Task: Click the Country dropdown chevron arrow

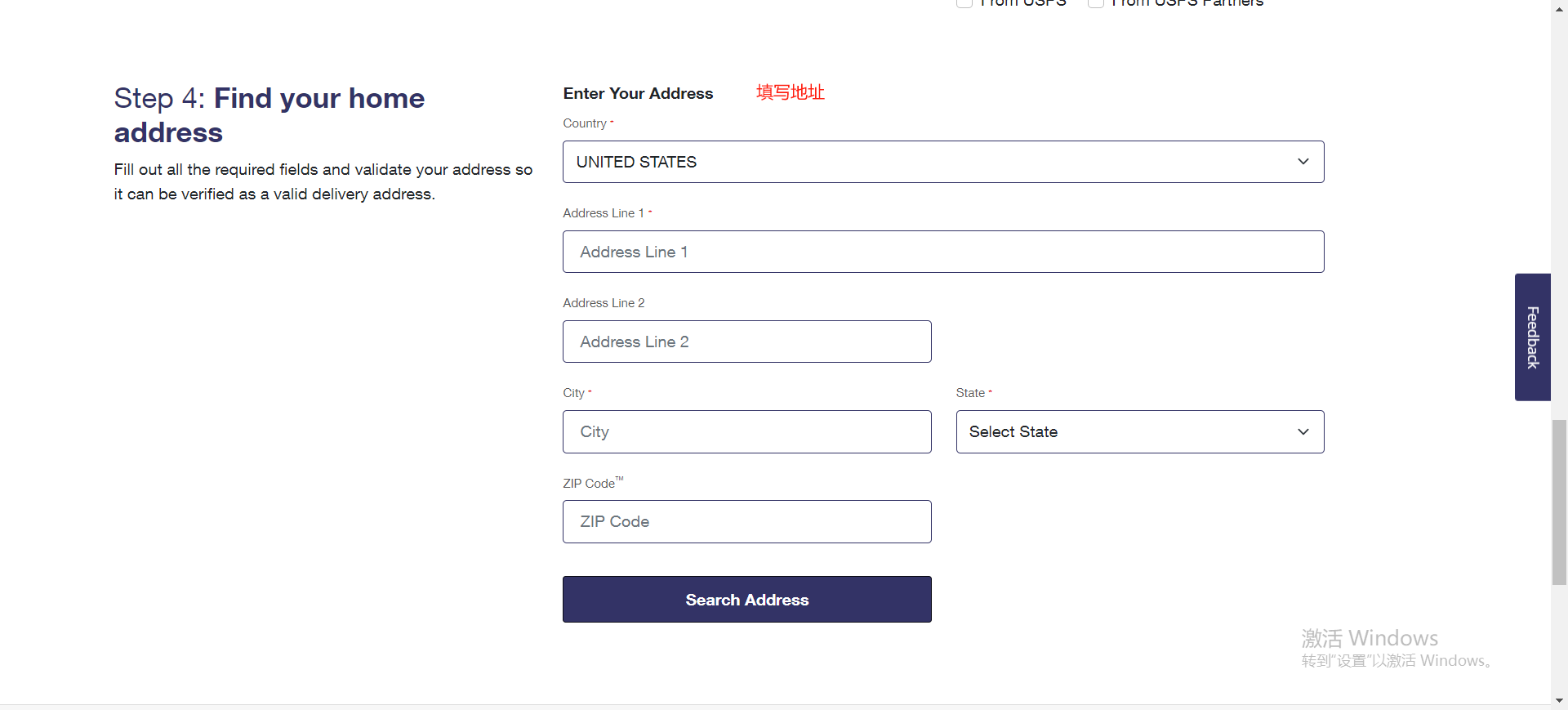Action: 1303,162
